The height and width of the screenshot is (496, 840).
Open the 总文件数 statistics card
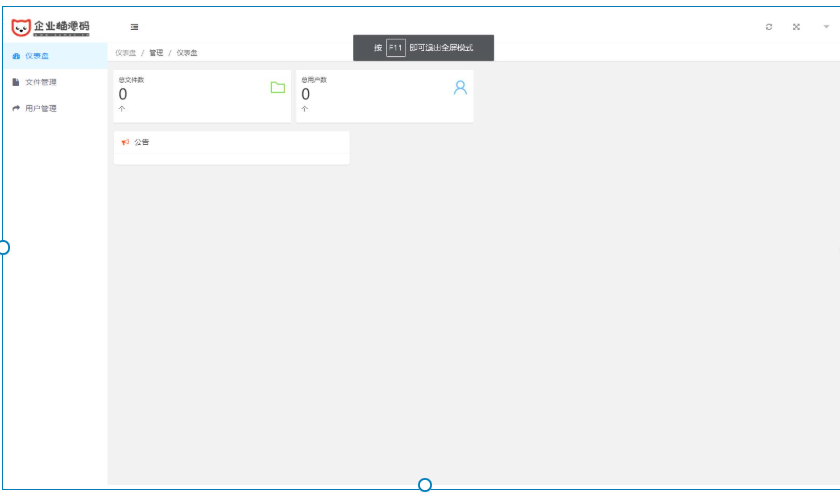(x=202, y=96)
